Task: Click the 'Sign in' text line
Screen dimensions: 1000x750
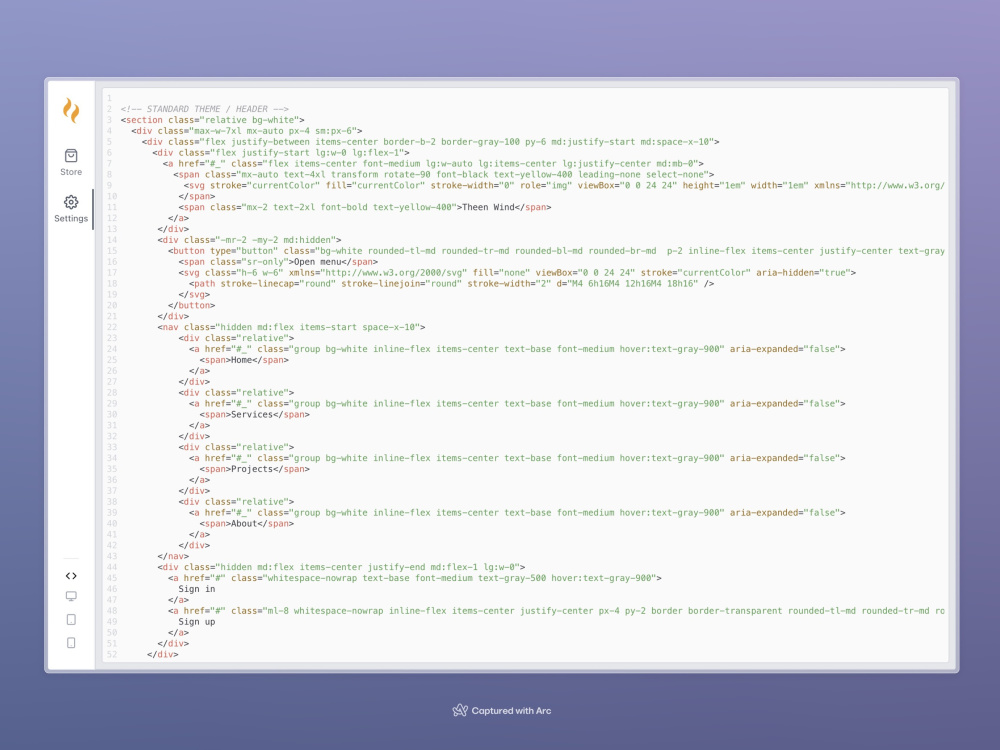Action: tap(196, 589)
